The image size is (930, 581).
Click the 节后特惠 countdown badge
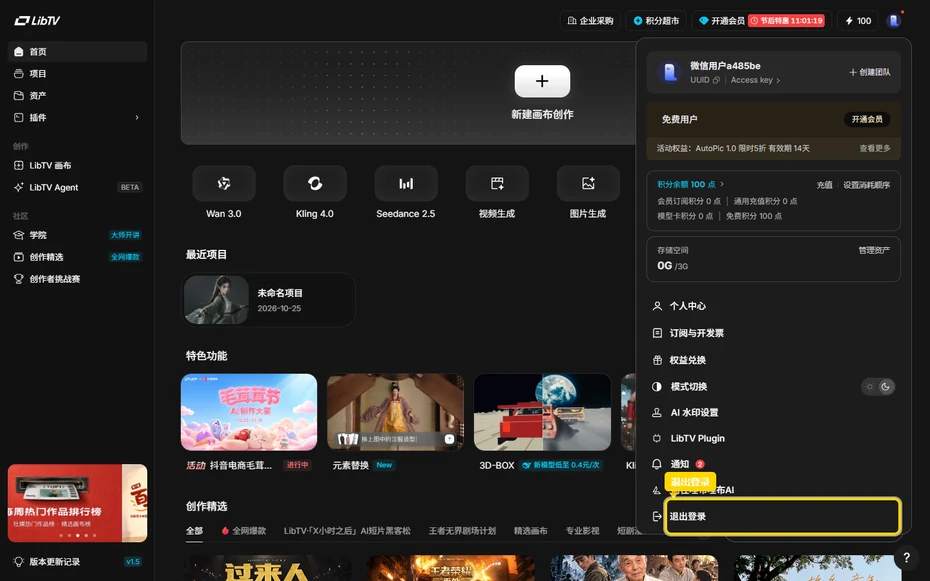click(787, 21)
